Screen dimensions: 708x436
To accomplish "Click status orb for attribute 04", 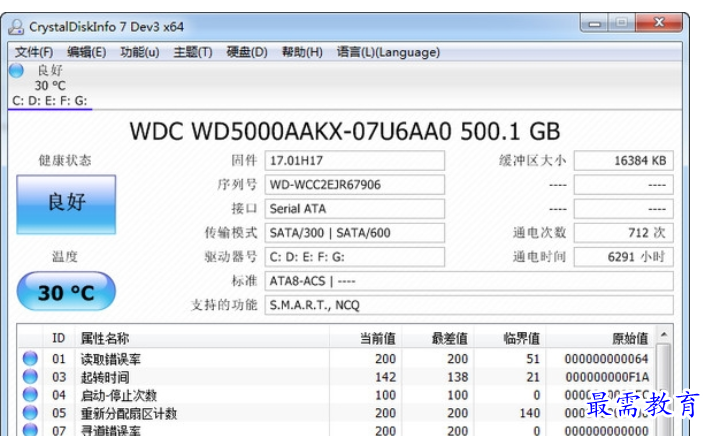I will click(x=30, y=394).
